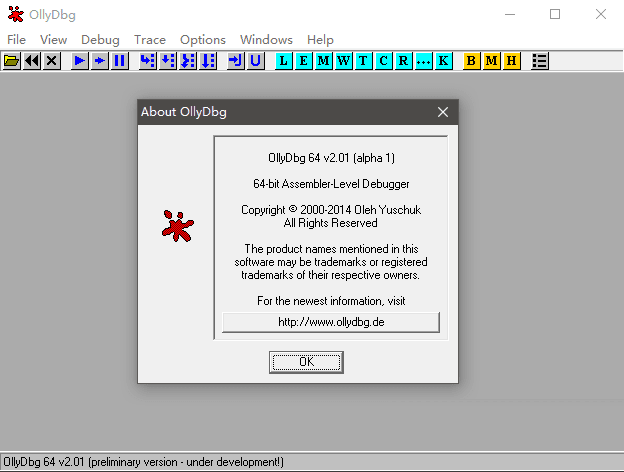
Task: Open the Options menu
Action: [203, 40]
